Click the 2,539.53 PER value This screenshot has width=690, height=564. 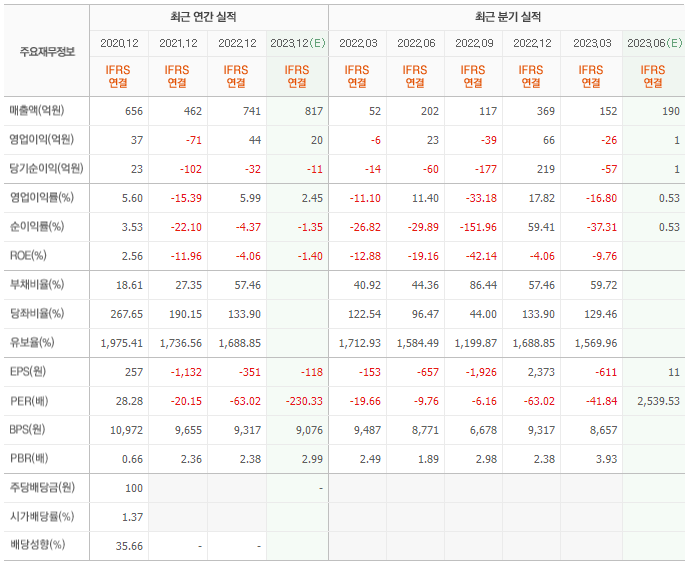click(x=659, y=402)
